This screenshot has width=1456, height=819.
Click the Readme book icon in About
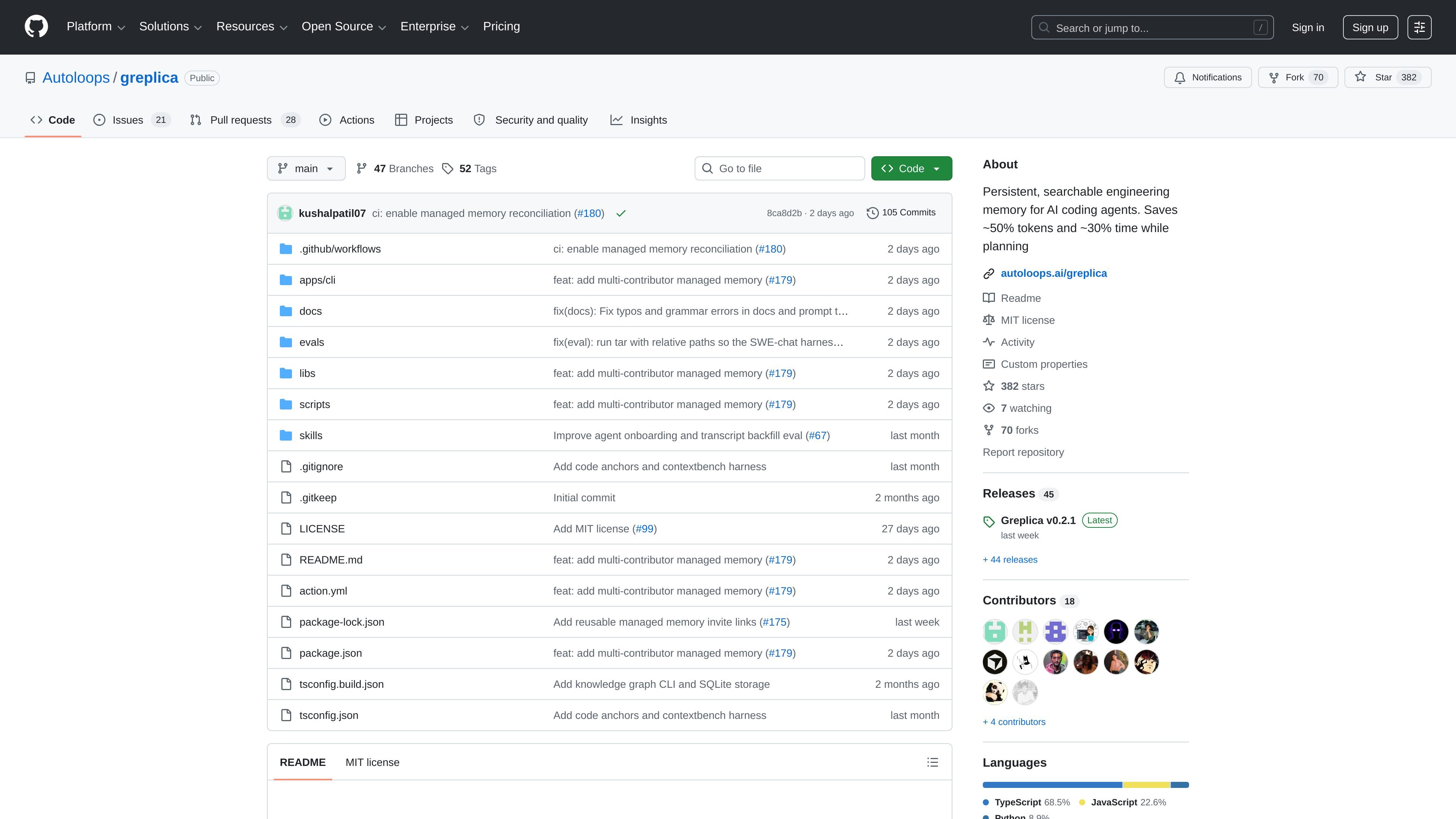(988, 298)
